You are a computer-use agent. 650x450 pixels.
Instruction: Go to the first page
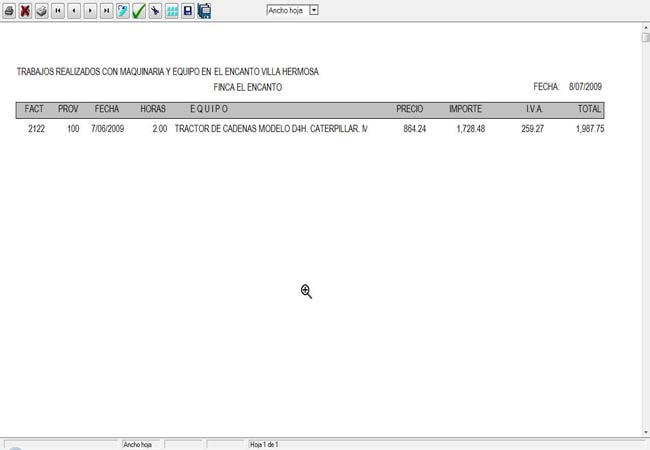[x=58, y=11]
